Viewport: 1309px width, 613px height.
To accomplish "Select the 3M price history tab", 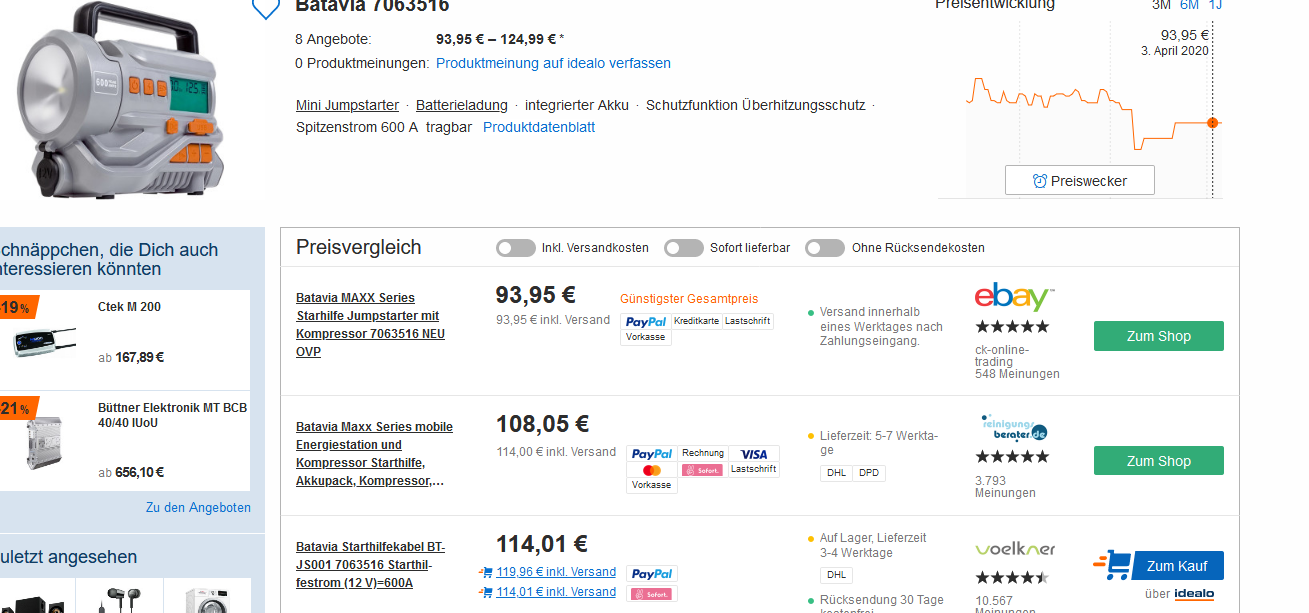I will point(1161,5).
